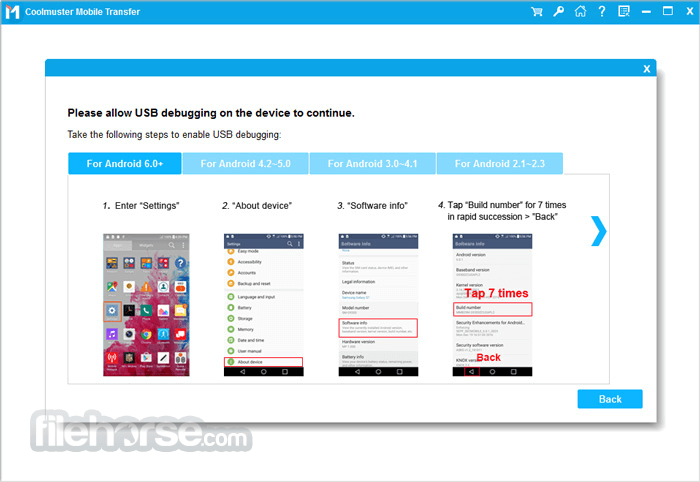The image size is (700, 482).
Task: Click the Back button
Action: pyautogui.click(x=610, y=399)
